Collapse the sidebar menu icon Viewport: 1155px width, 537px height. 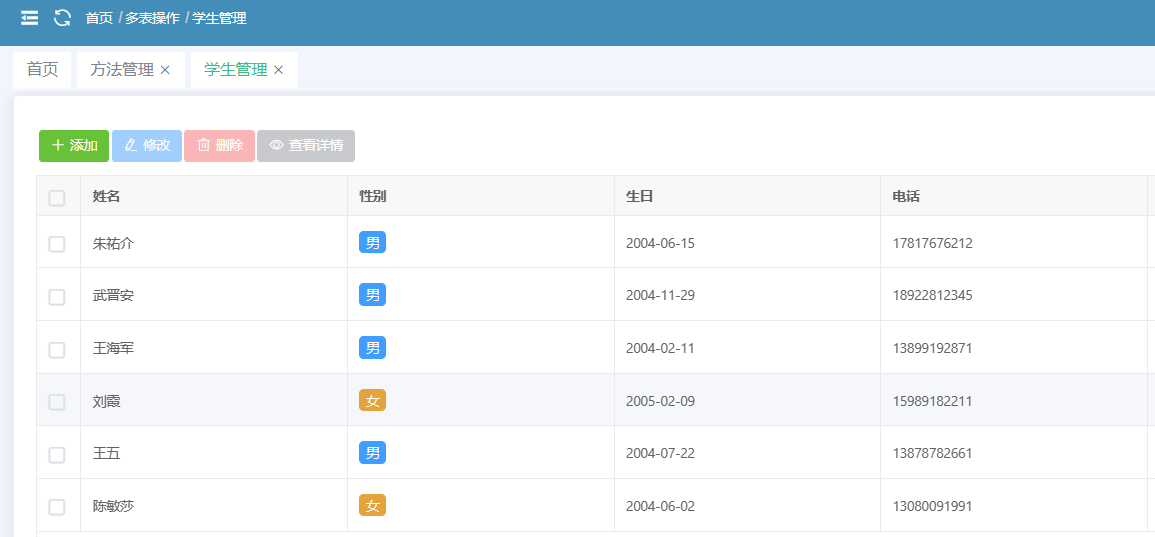(30, 18)
